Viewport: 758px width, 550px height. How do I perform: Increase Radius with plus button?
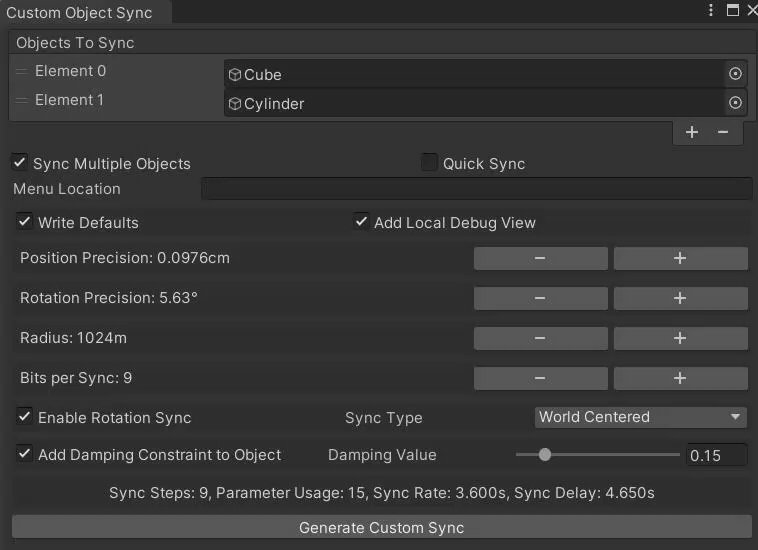point(680,338)
